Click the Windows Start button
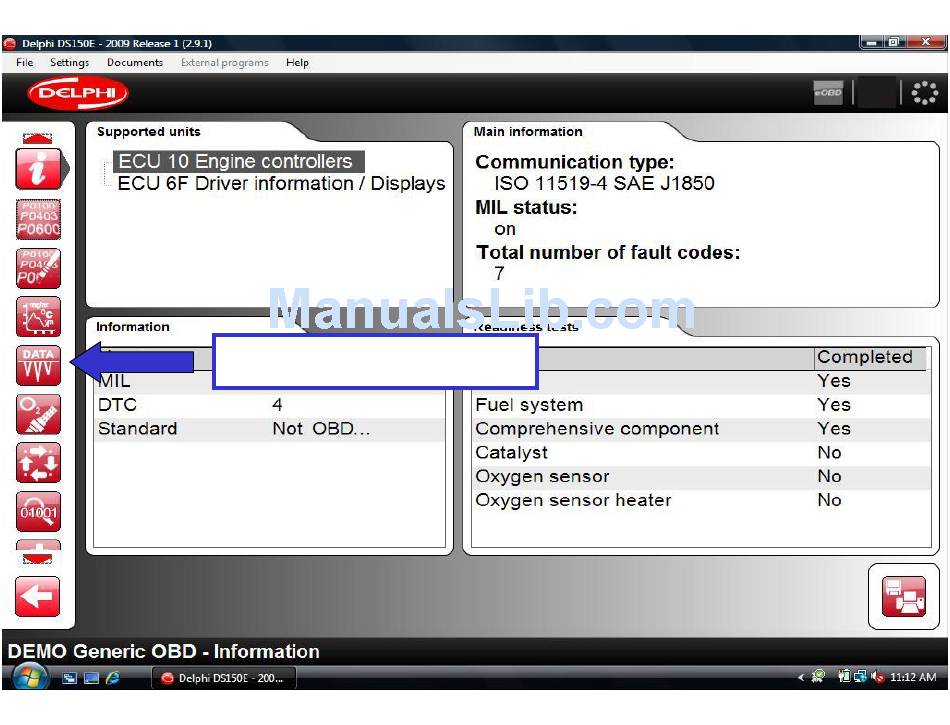Screen dimensions: 950x725 [x=30, y=677]
